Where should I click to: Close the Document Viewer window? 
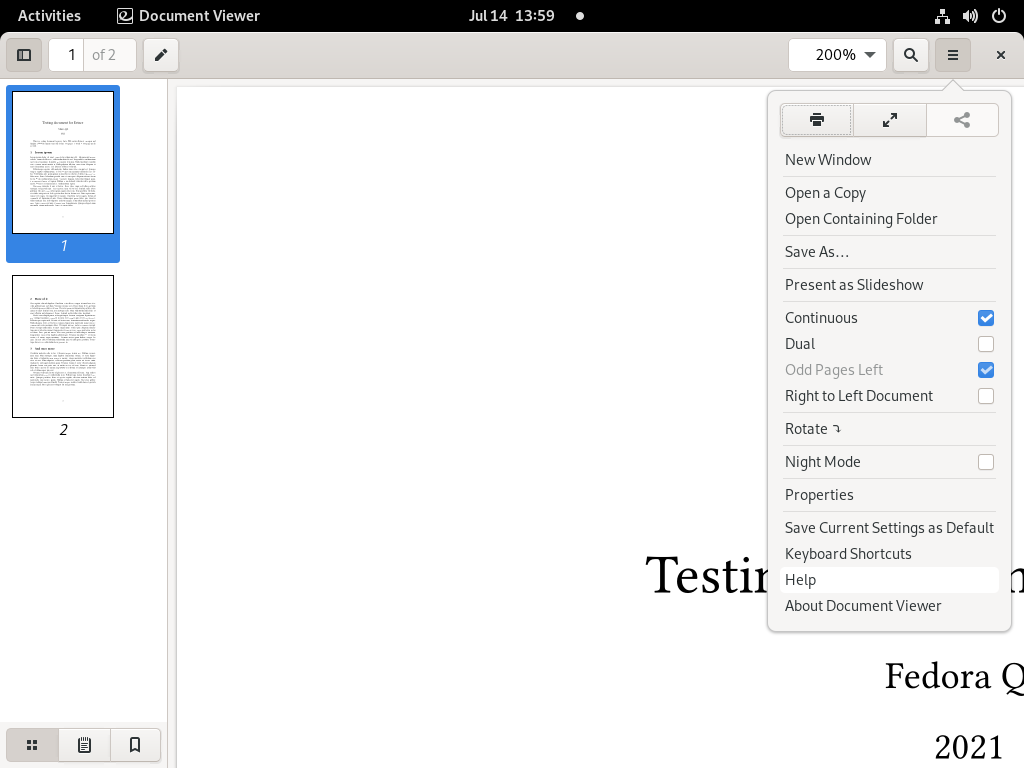[1000, 55]
